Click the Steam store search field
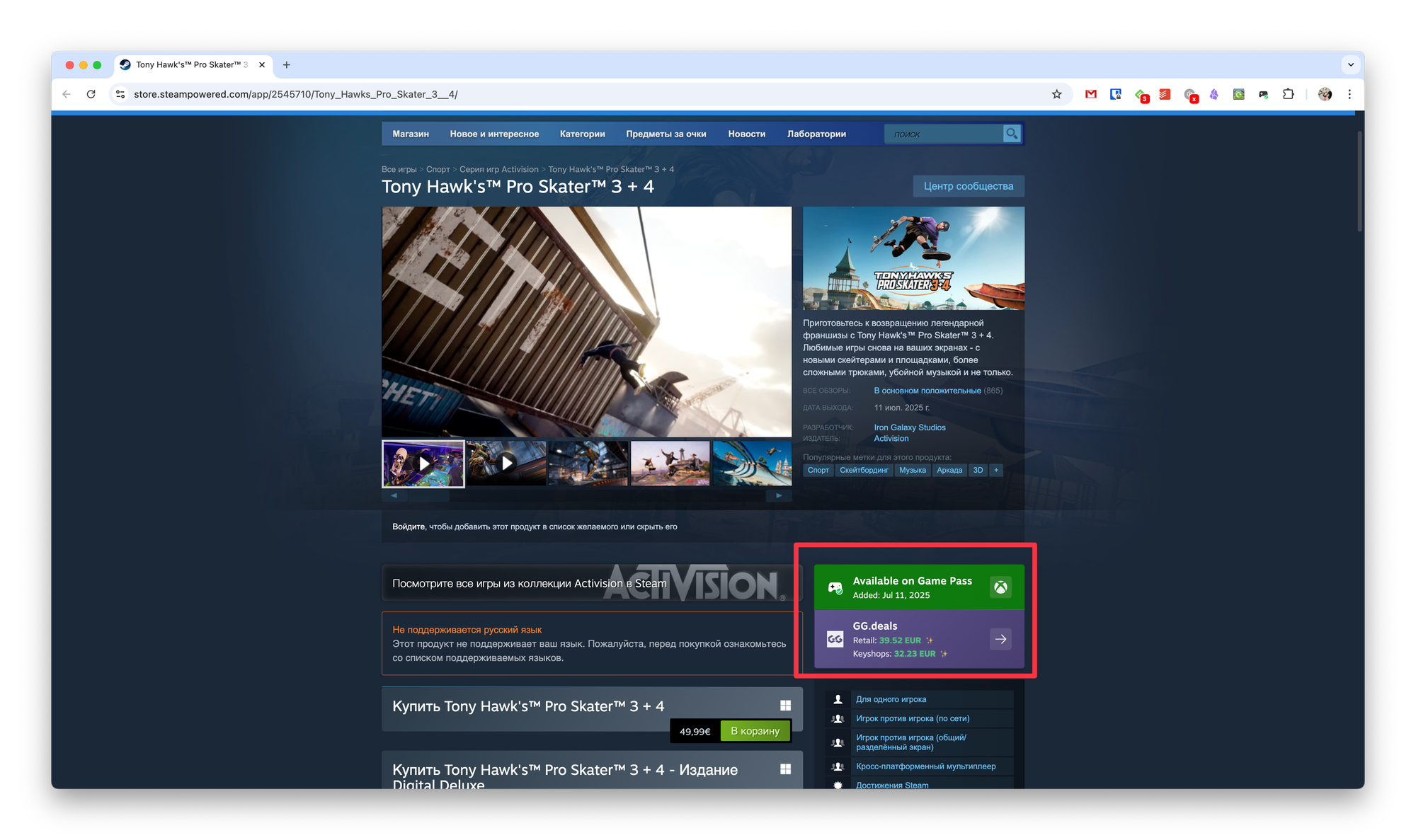This screenshot has height=840, width=1416. (943, 134)
